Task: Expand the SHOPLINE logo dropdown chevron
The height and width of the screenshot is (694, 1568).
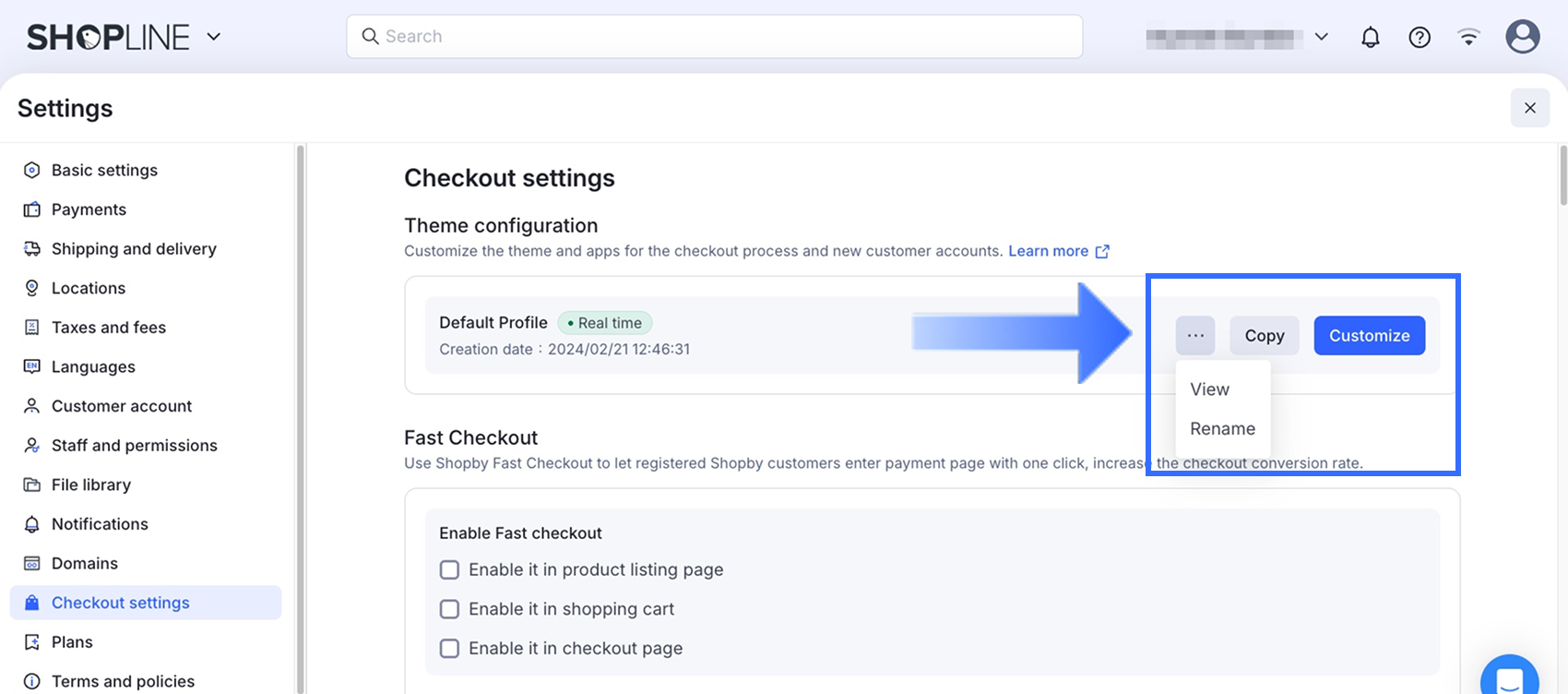Action: click(214, 37)
